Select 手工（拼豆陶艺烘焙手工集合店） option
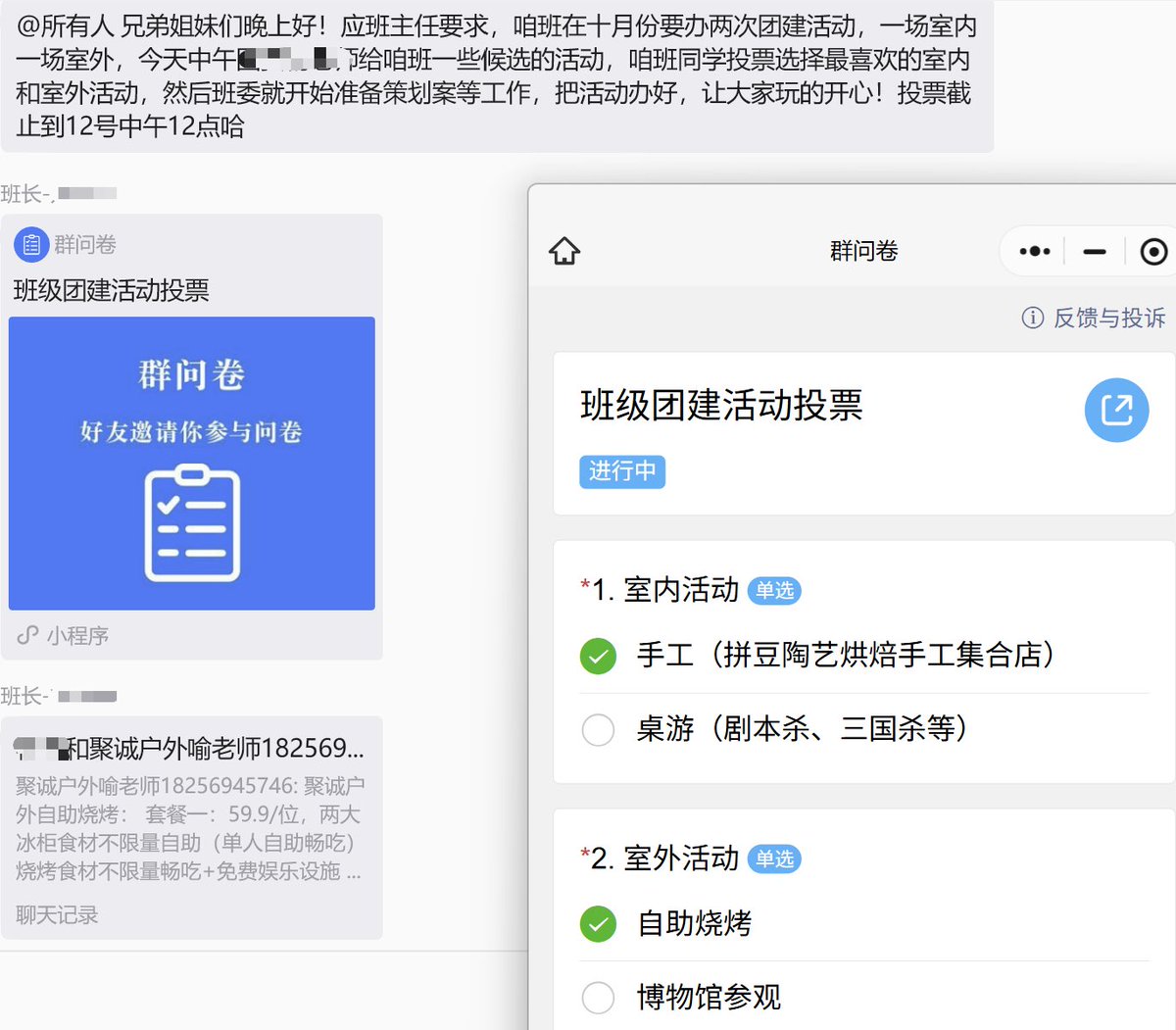 point(864,655)
